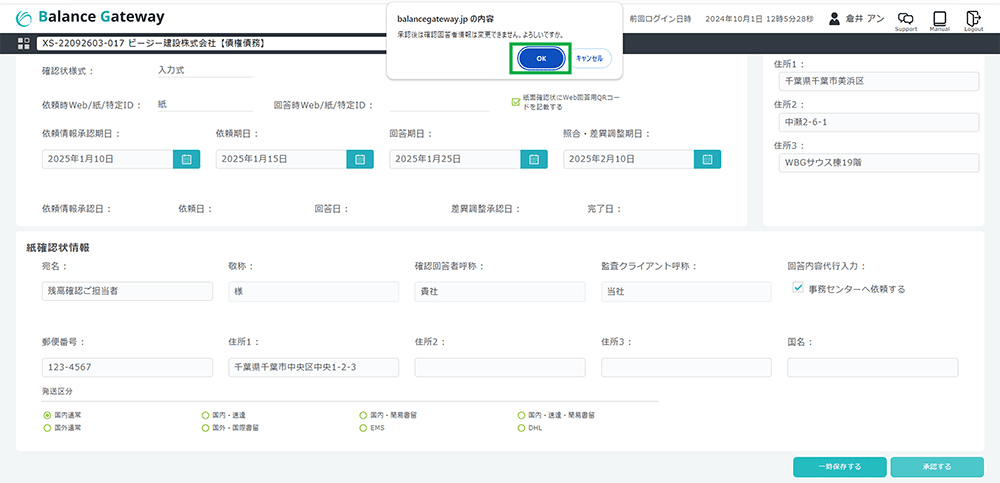Image resolution: width=1000 pixels, height=483 pixels.
Task: Select the EMS shipping option
Action: [363, 427]
